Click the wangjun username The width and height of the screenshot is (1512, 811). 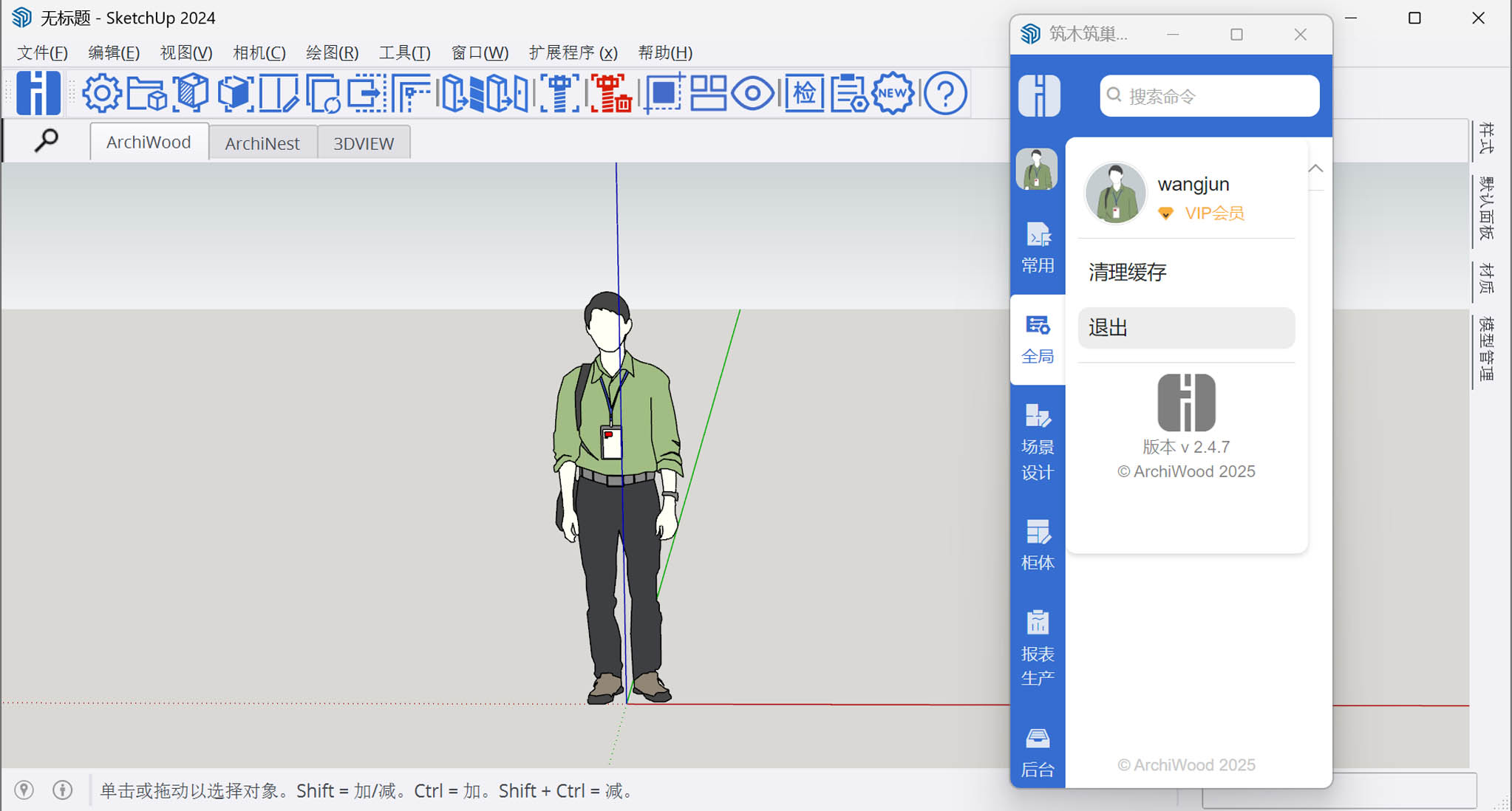tap(1193, 184)
